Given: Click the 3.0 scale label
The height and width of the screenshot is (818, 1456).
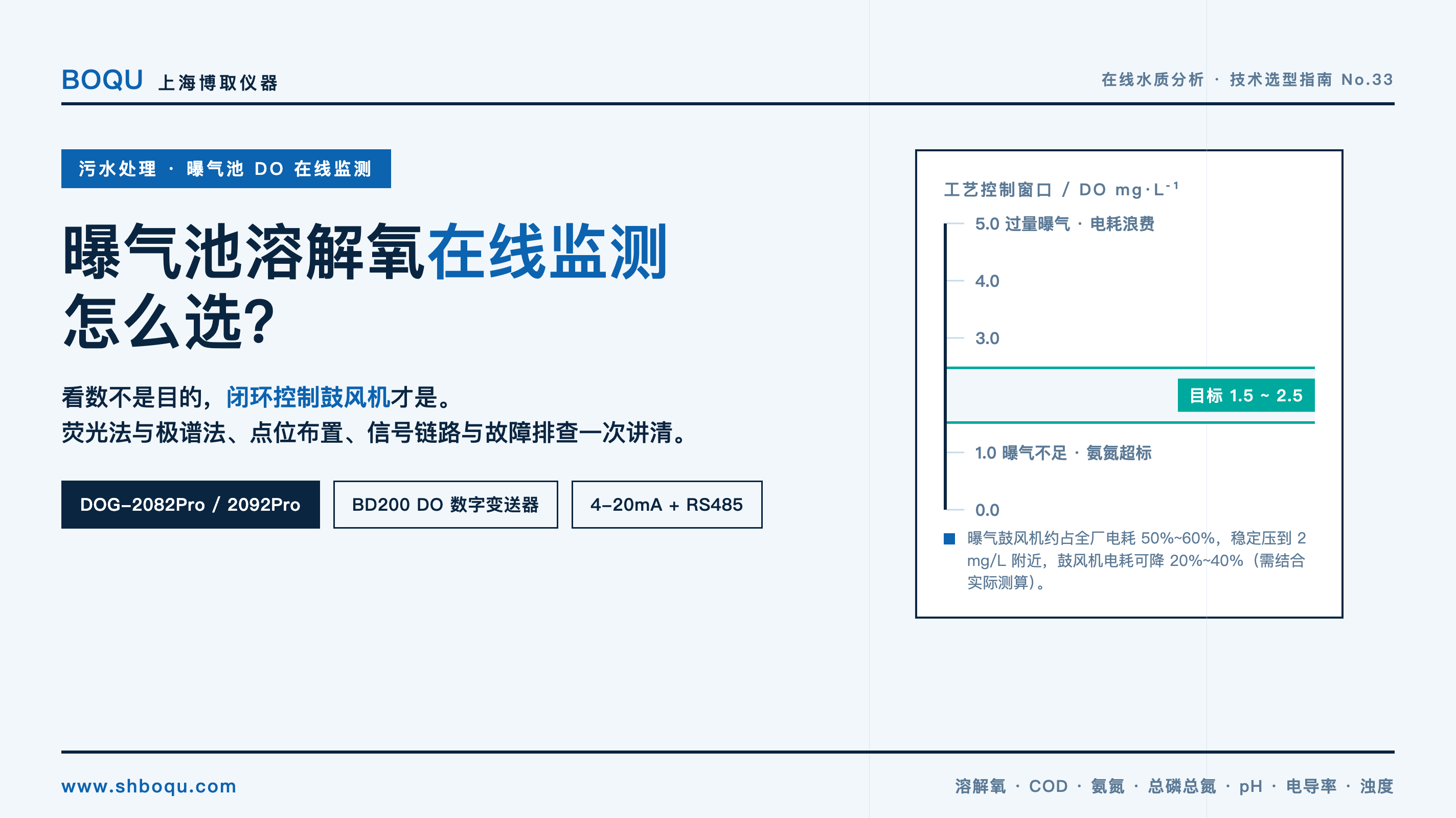Looking at the screenshot, I should (x=987, y=338).
